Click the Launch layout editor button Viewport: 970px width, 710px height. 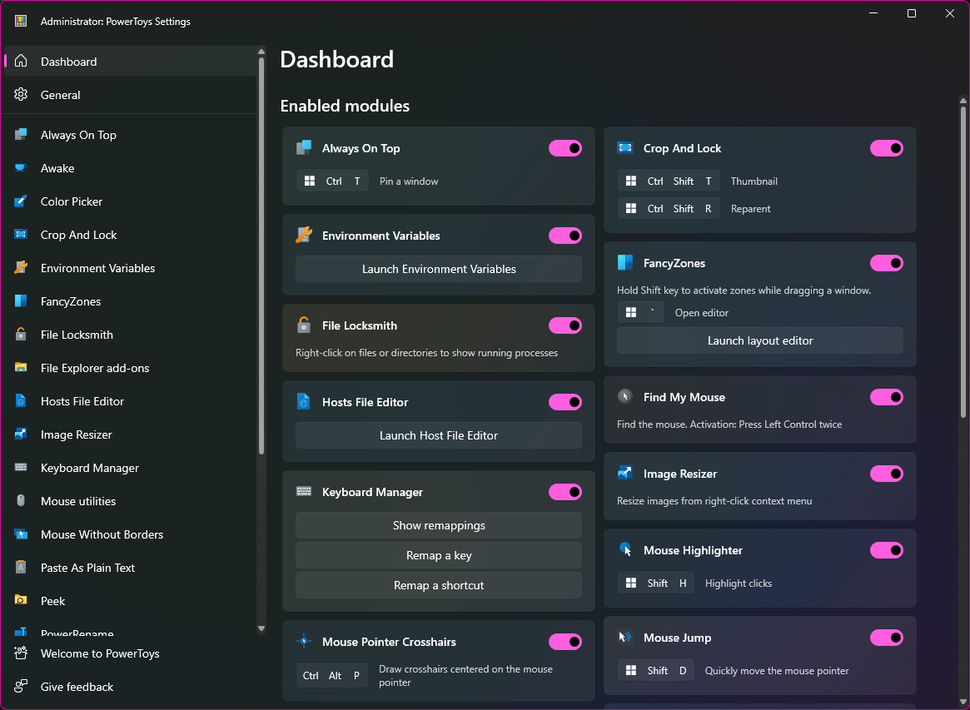(x=760, y=340)
